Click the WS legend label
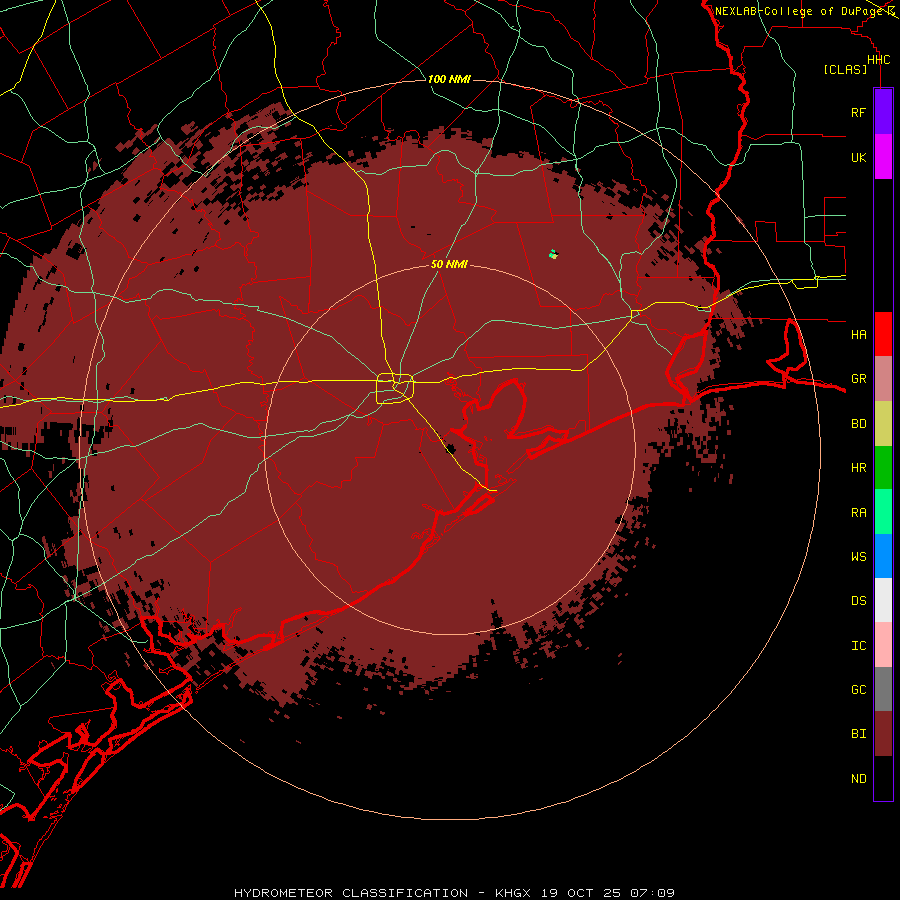The image size is (900, 900). pyautogui.click(x=859, y=556)
